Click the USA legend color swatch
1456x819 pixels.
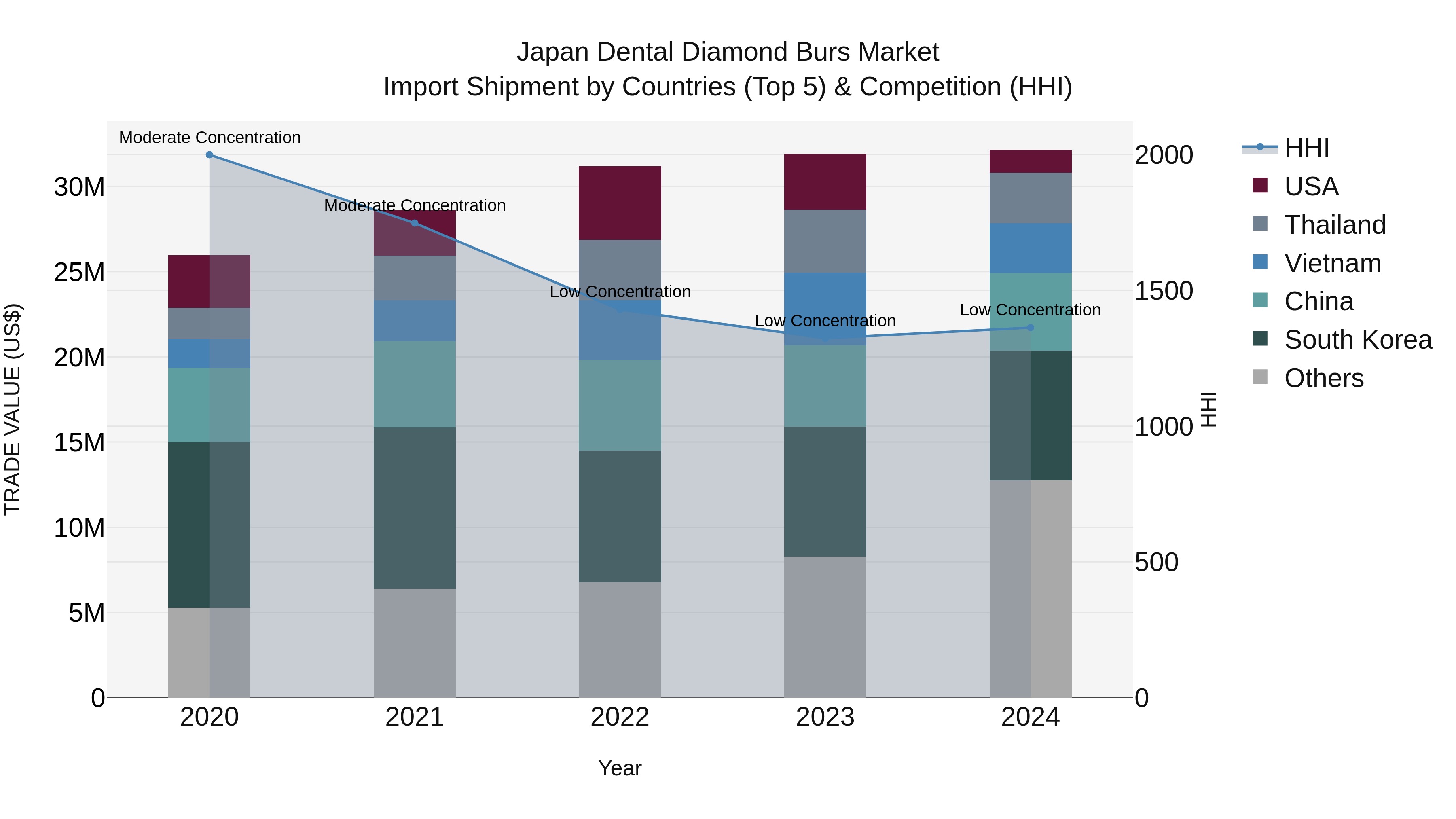pos(1260,185)
